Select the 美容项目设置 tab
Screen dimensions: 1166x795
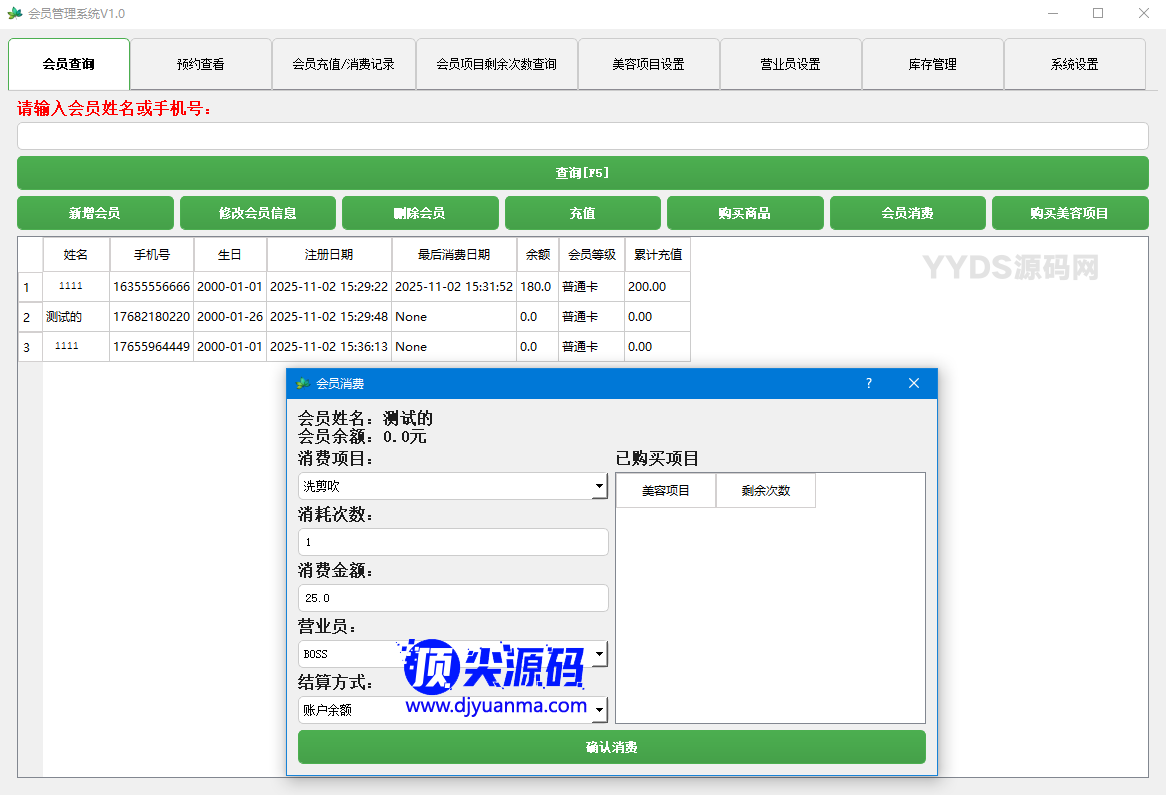pos(648,64)
